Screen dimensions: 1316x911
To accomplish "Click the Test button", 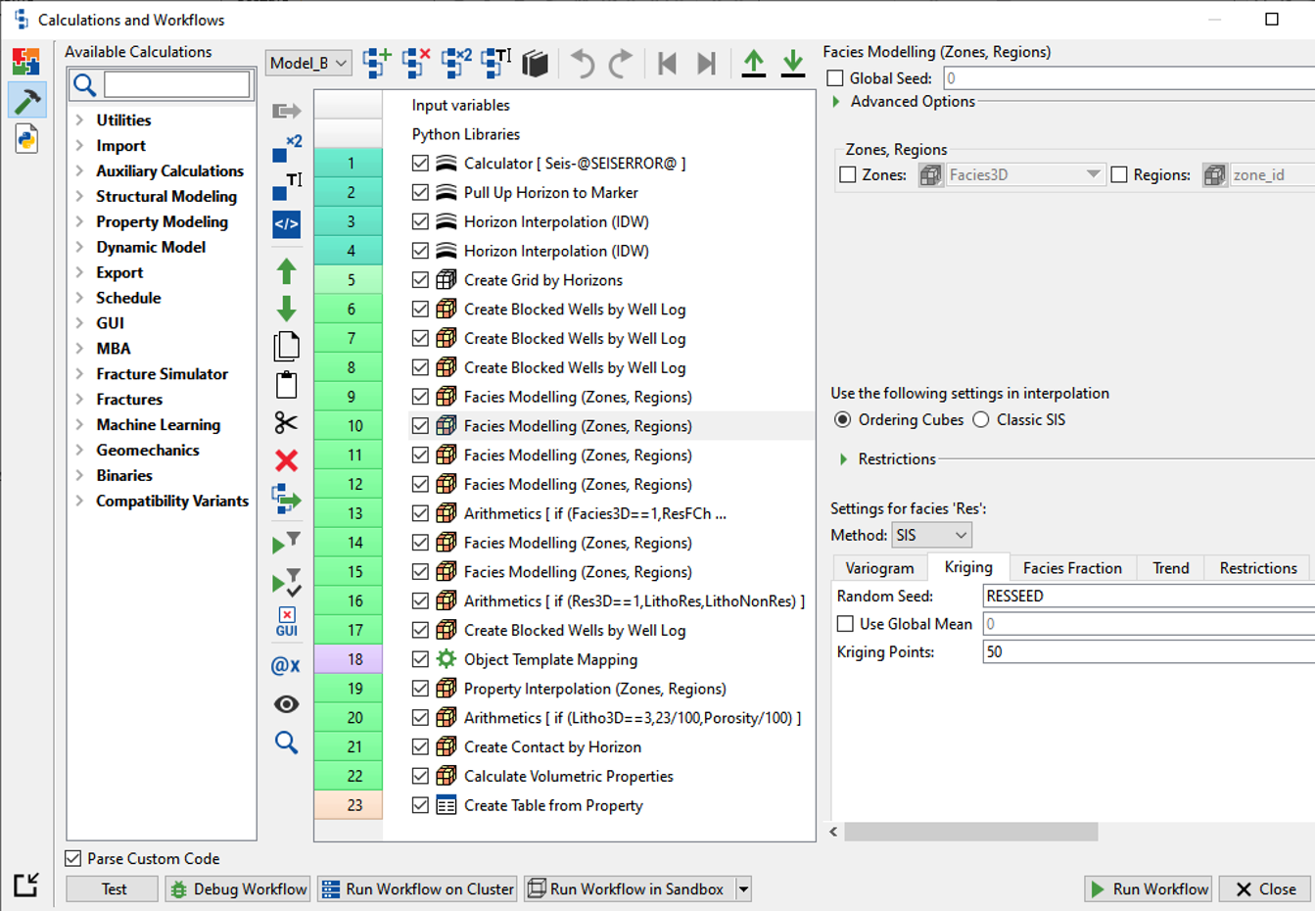I will click(x=113, y=889).
